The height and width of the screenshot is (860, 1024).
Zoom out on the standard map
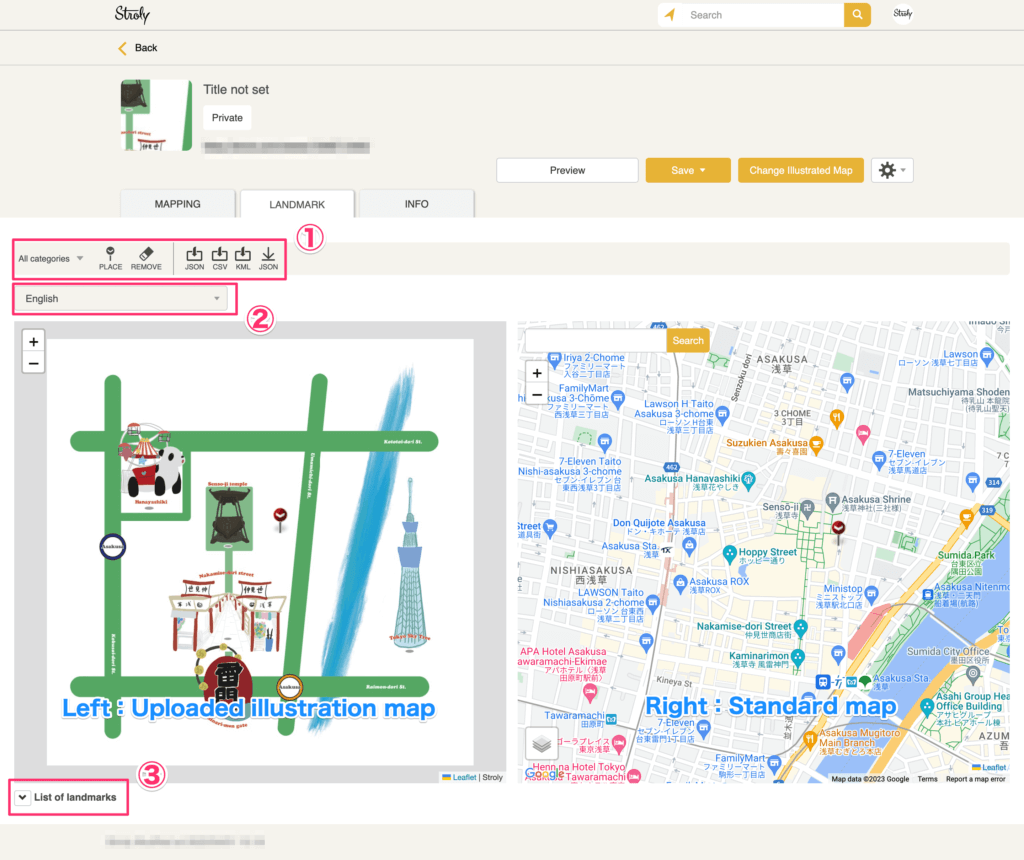[x=537, y=394]
